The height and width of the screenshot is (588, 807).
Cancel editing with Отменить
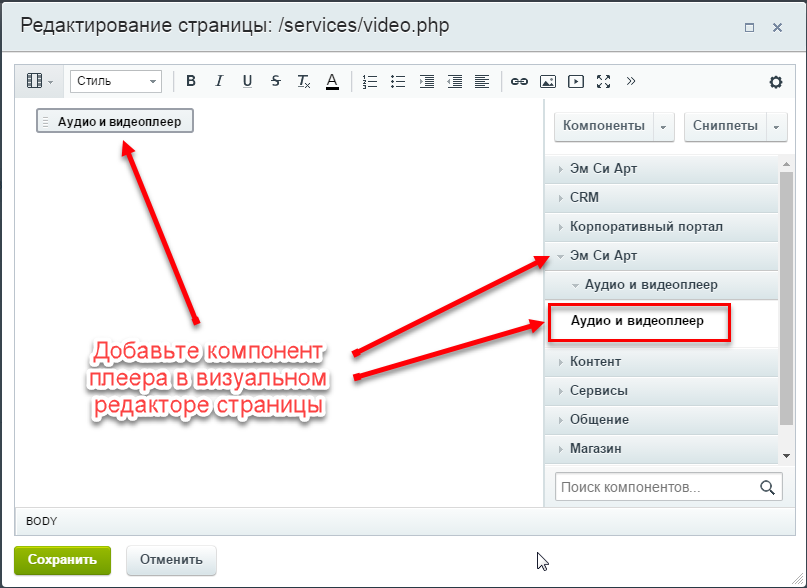click(x=170, y=560)
